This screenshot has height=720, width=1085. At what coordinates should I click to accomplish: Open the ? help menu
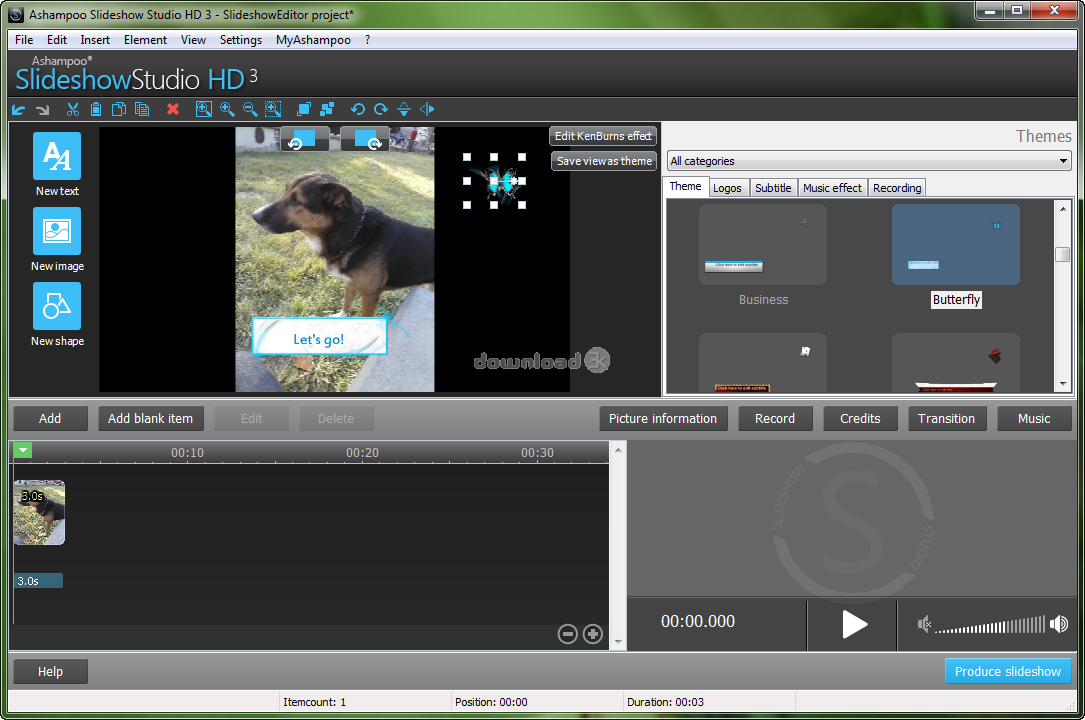click(x=367, y=40)
